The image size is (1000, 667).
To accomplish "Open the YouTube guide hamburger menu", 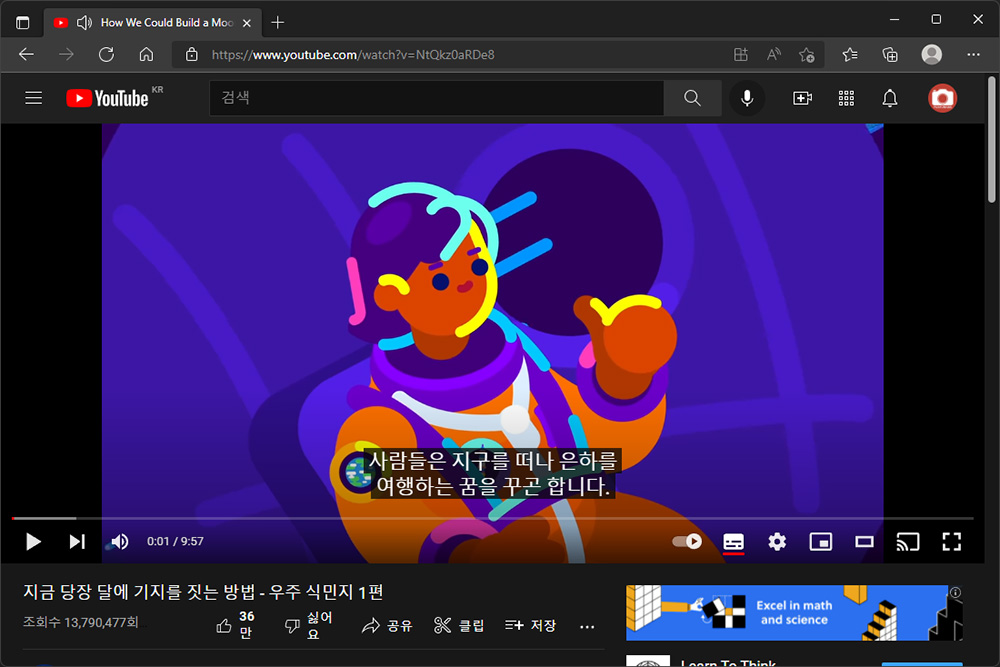I will point(34,98).
